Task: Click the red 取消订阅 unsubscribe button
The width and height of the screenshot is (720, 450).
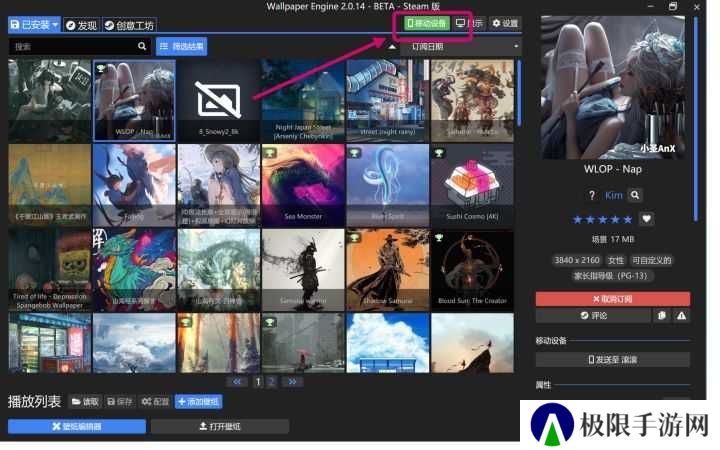Action: tap(613, 299)
